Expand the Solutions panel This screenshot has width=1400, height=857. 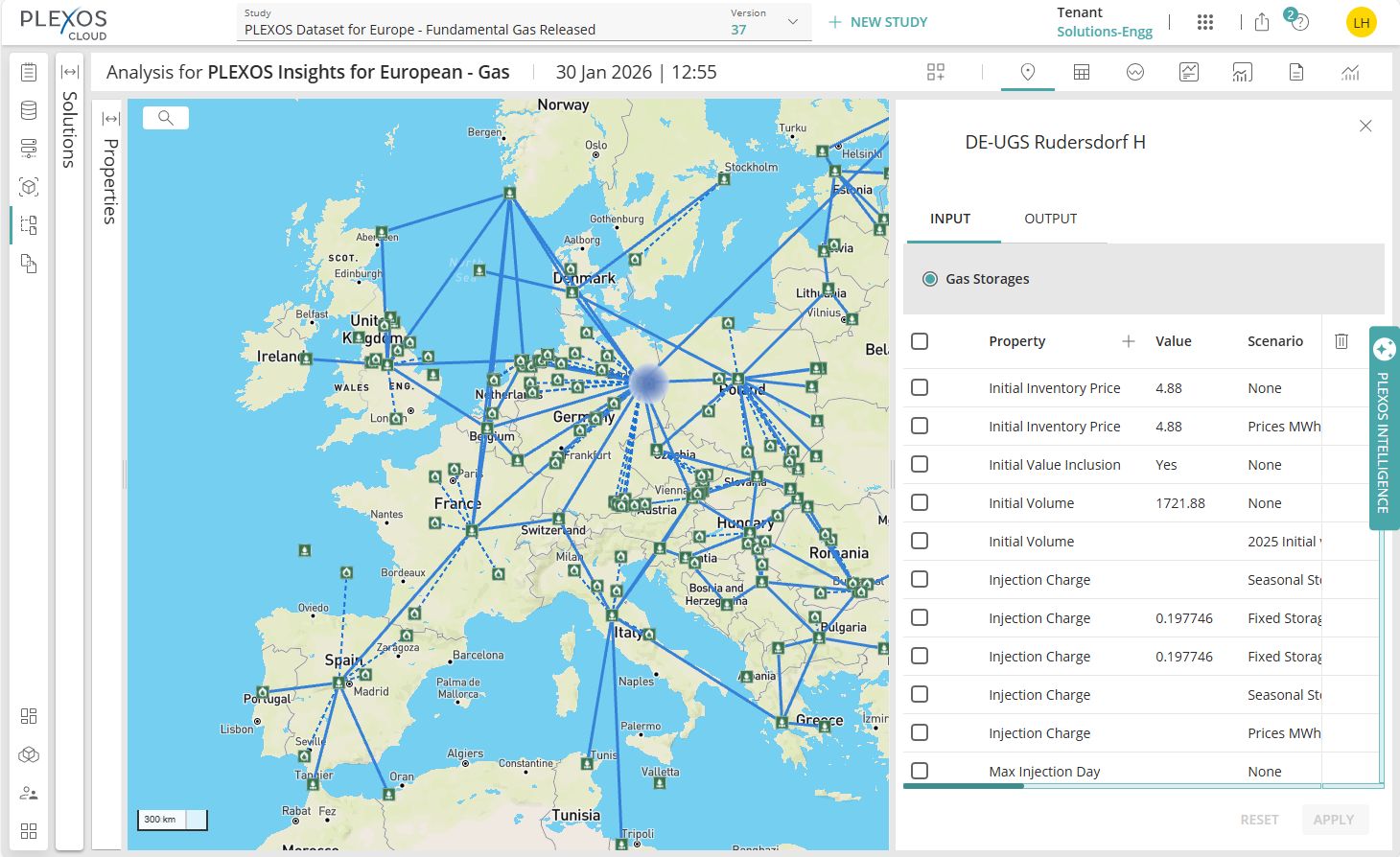(68, 71)
